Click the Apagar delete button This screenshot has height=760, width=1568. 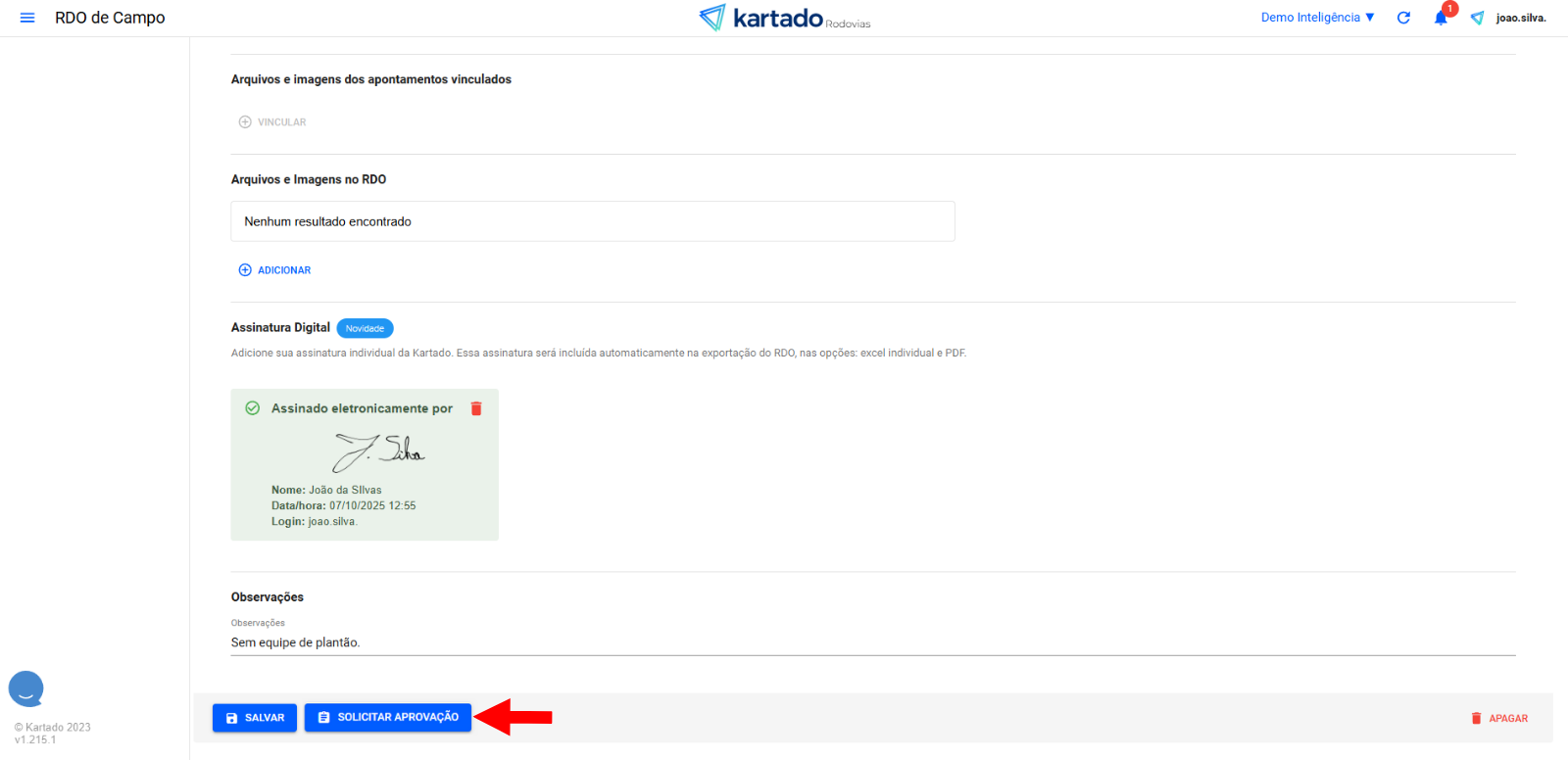1499,718
